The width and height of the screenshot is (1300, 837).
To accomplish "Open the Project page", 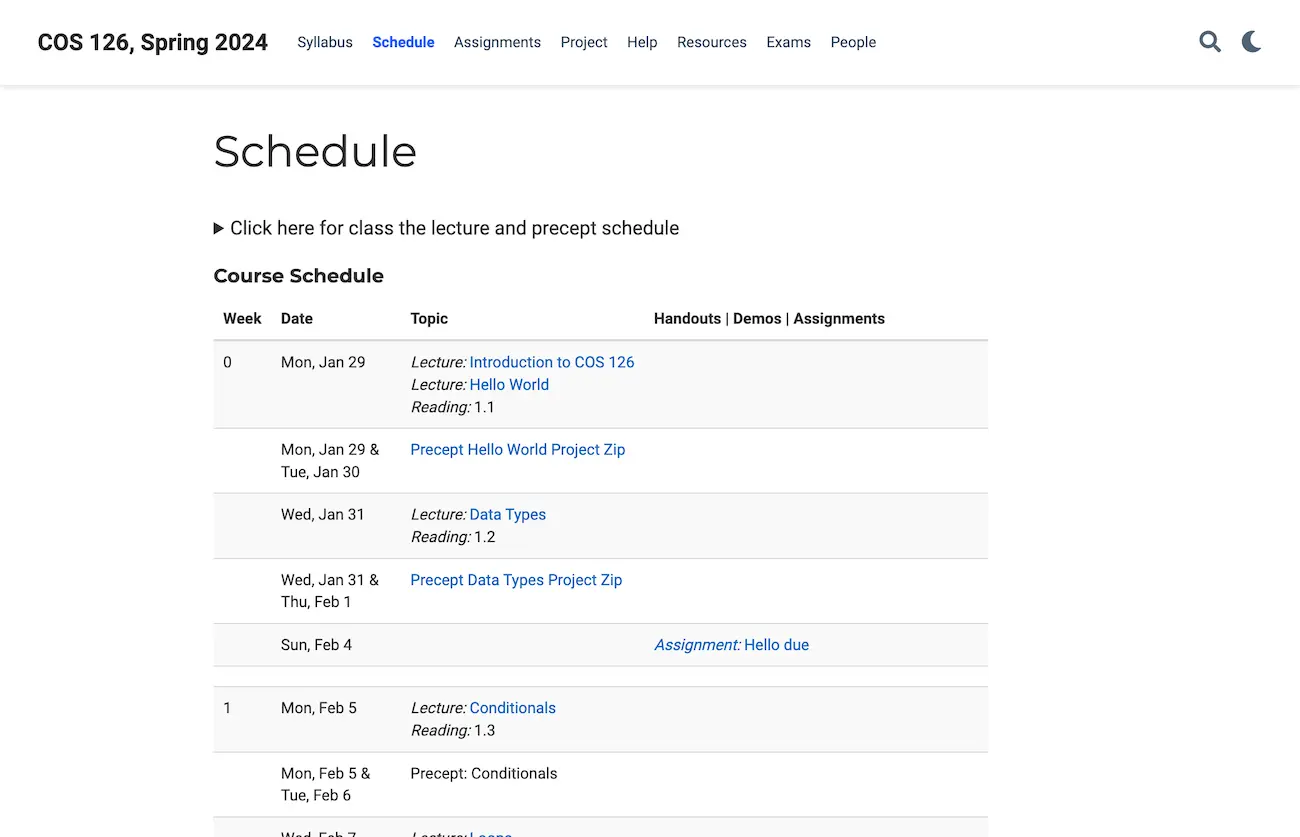I will [584, 42].
